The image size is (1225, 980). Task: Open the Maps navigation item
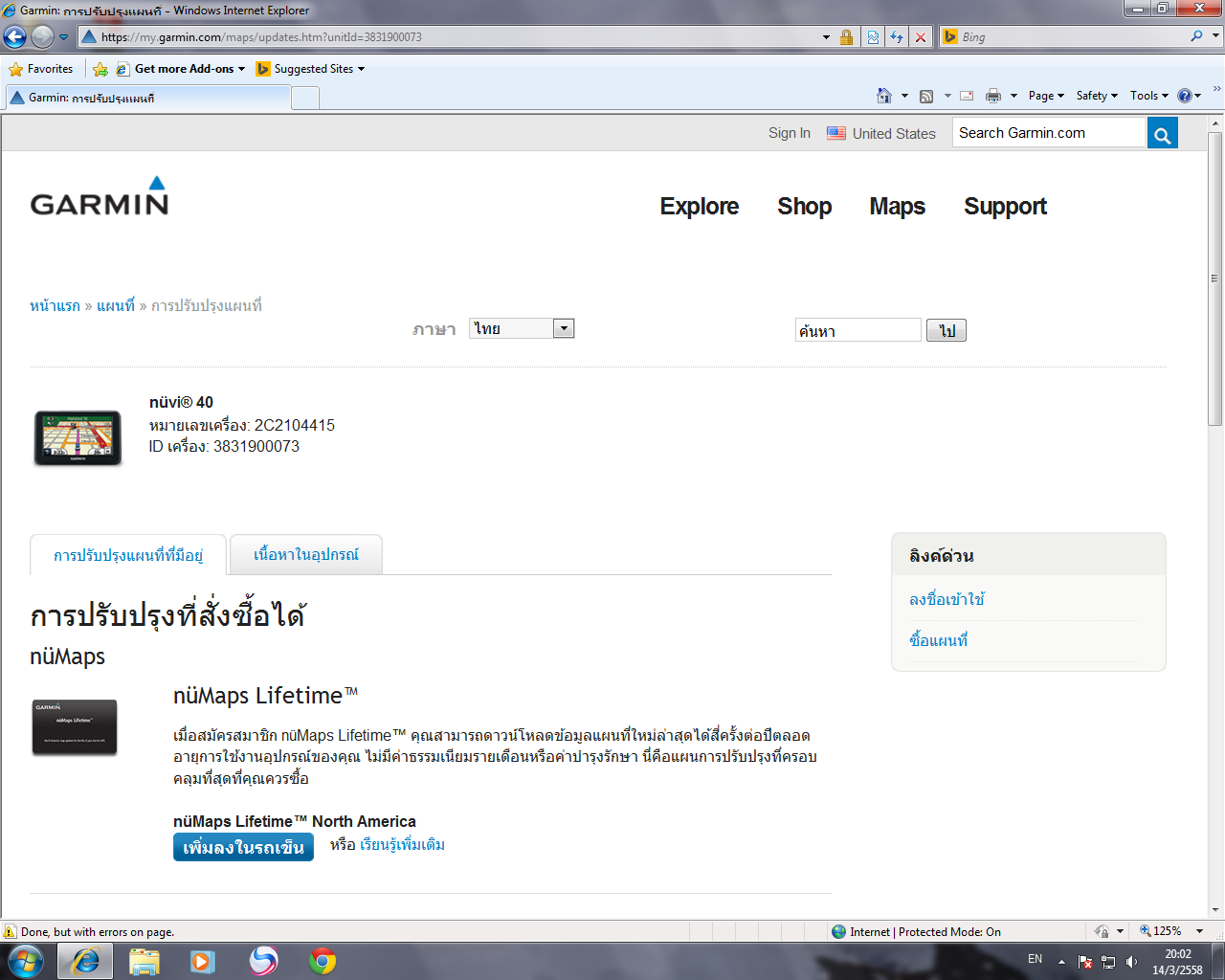point(898,206)
